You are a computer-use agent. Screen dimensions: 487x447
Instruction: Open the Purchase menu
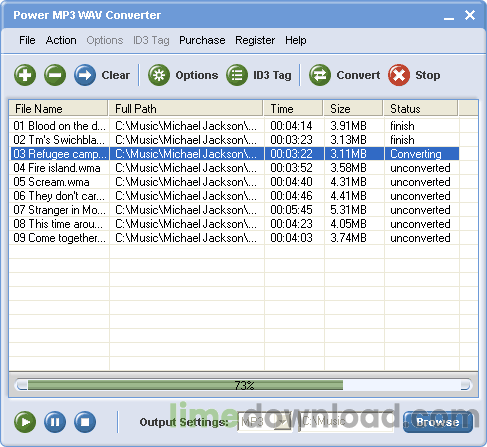click(x=202, y=40)
